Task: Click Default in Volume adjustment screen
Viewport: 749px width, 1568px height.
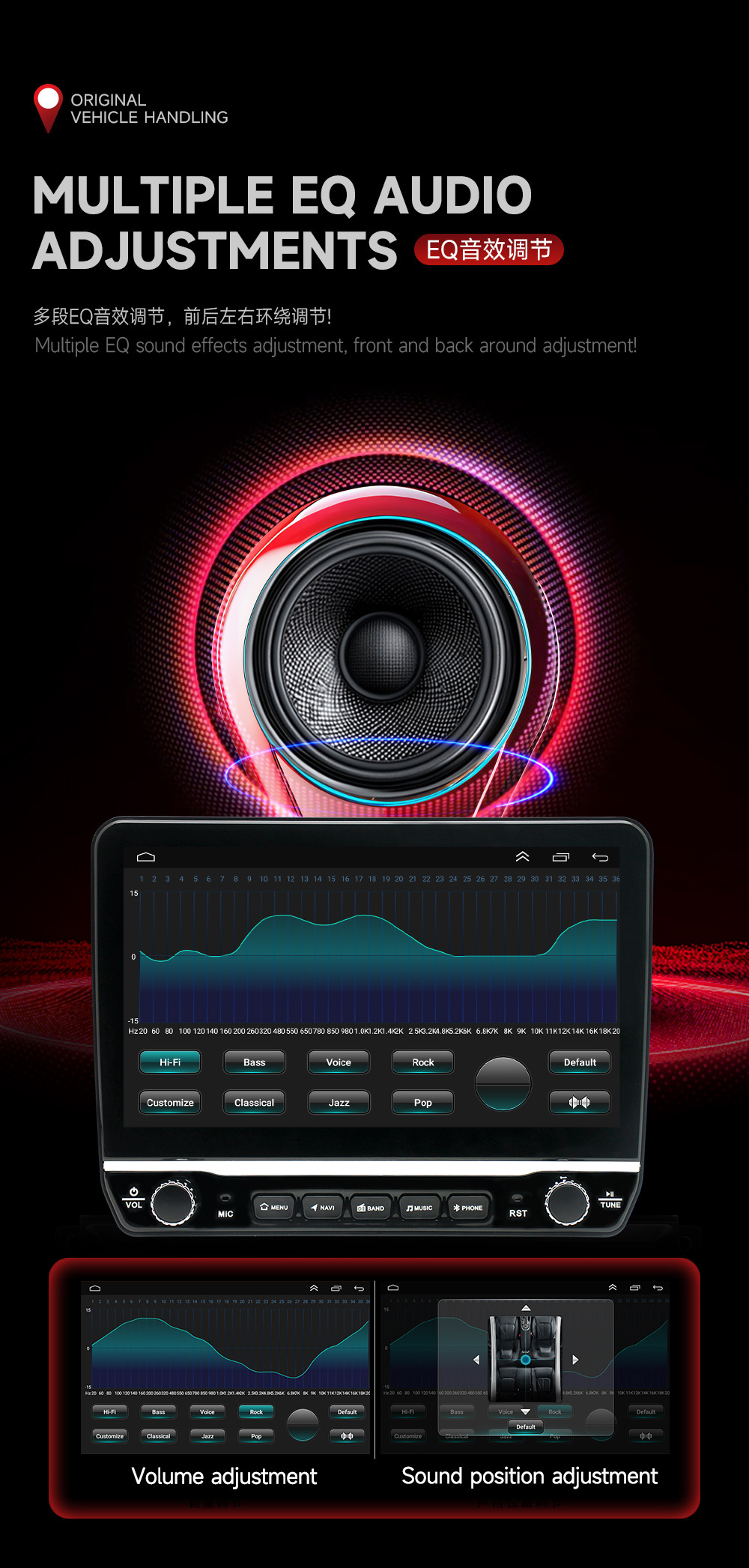Action: [x=347, y=1412]
